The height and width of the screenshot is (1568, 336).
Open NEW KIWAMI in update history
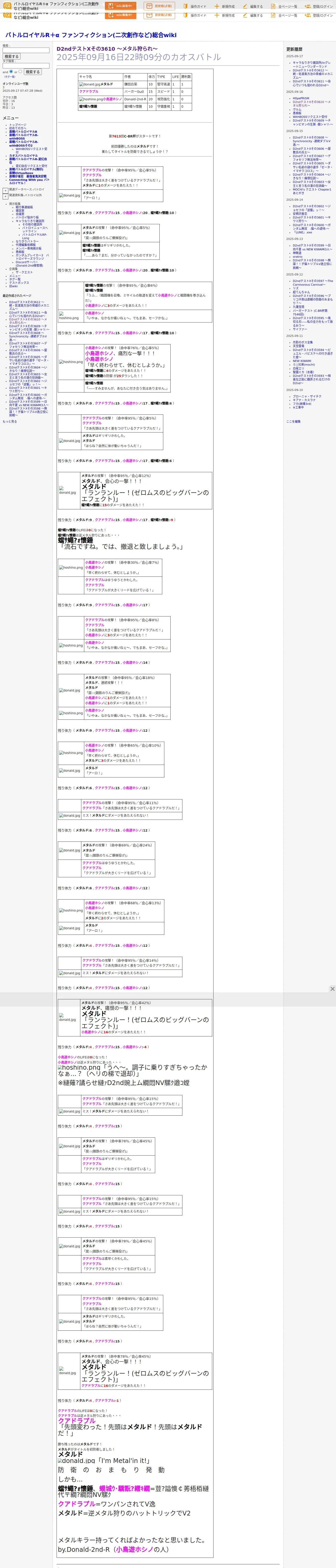[302, 361]
